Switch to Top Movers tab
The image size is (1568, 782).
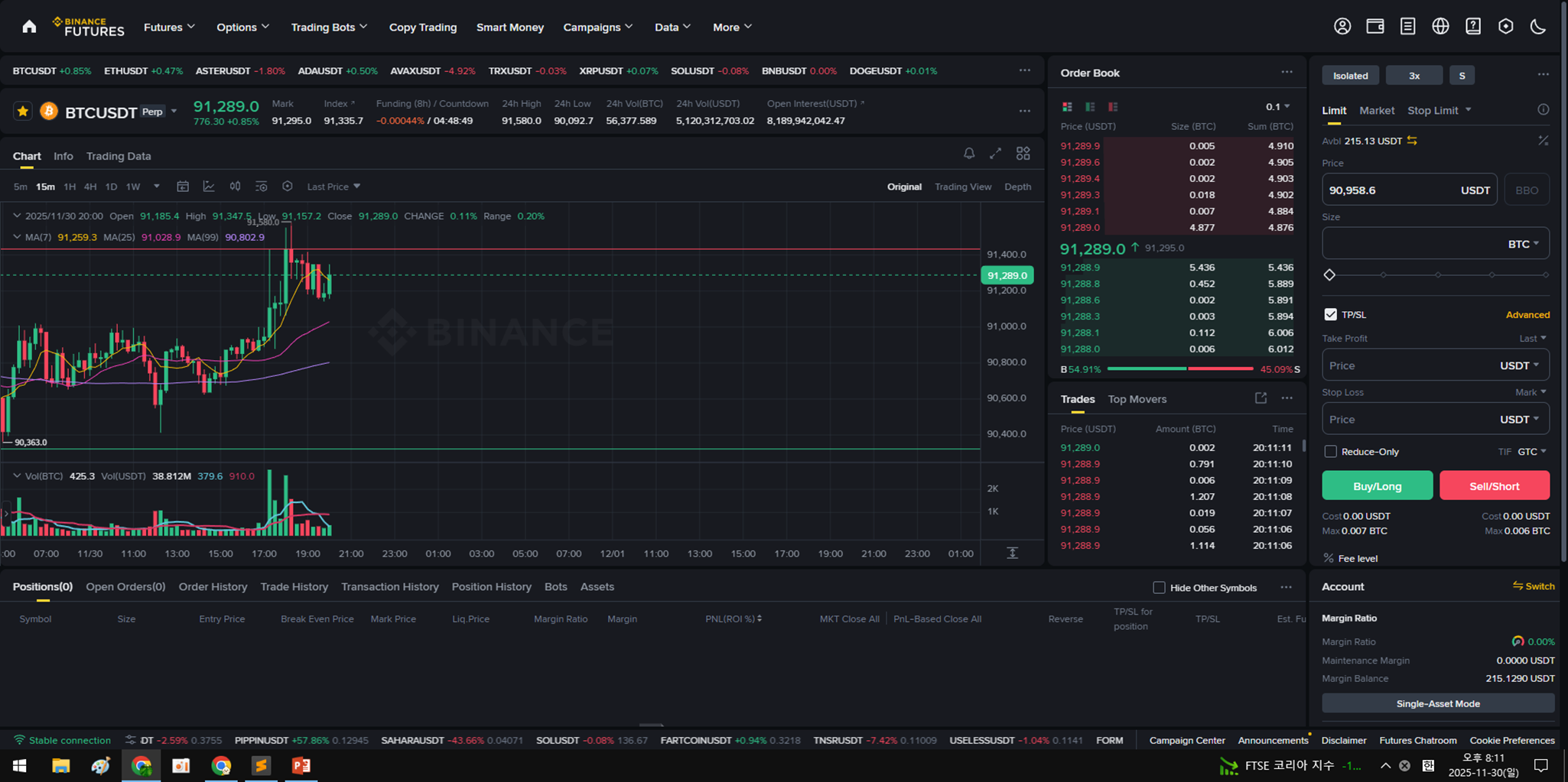[x=1137, y=399]
